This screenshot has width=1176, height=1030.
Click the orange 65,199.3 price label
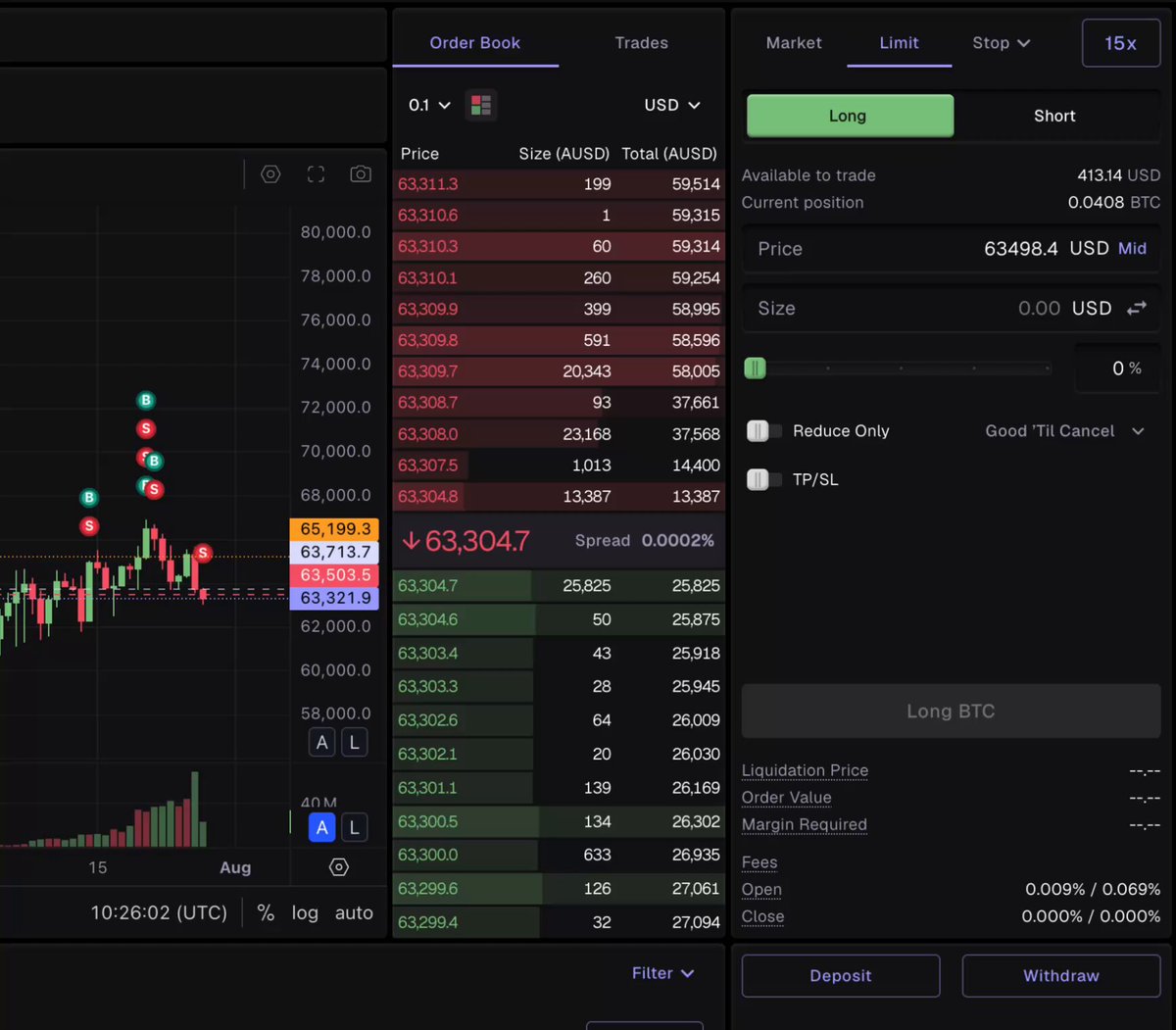click(334, 529)
